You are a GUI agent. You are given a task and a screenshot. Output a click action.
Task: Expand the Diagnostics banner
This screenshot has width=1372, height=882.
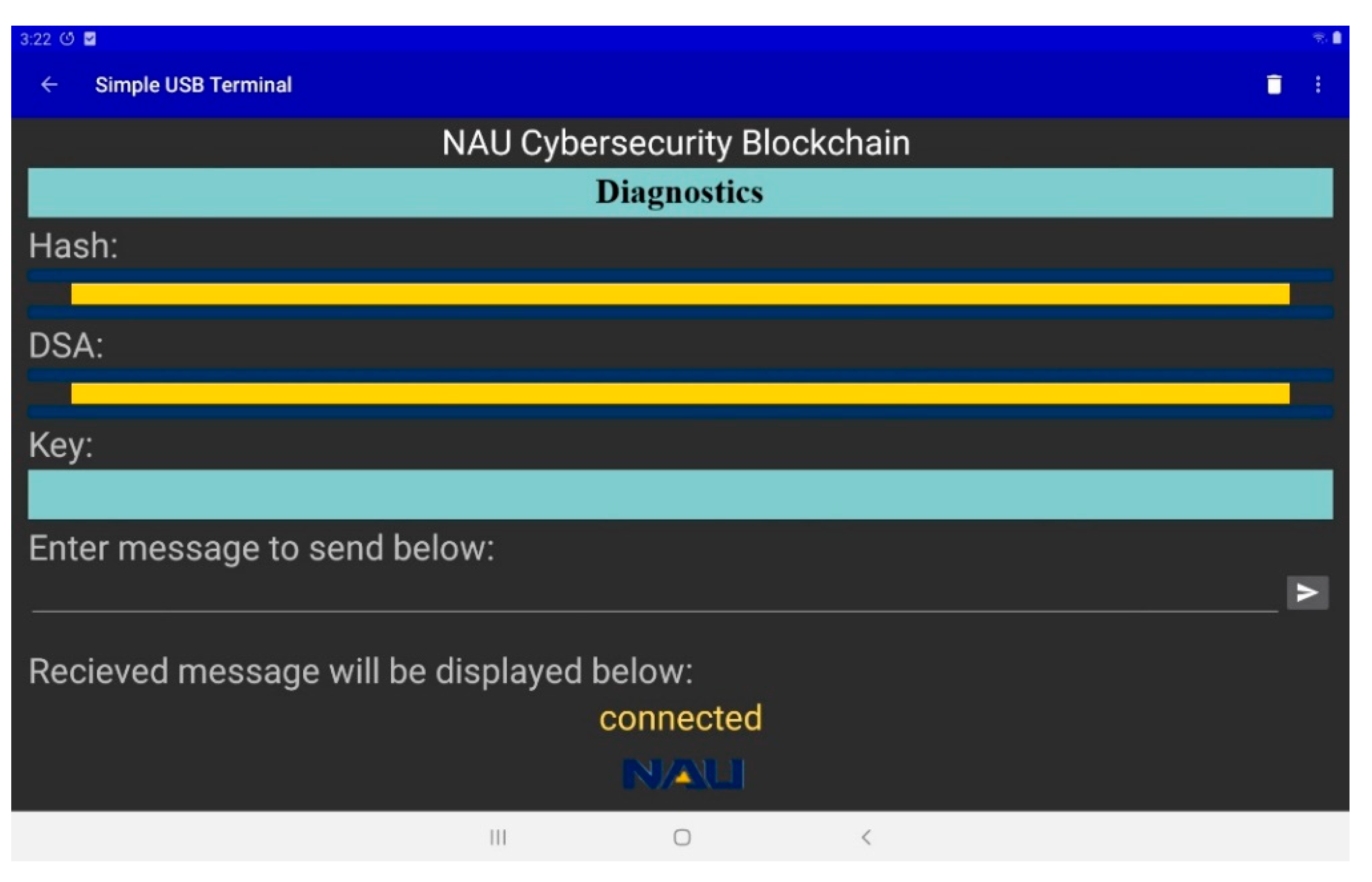point(682,193)
